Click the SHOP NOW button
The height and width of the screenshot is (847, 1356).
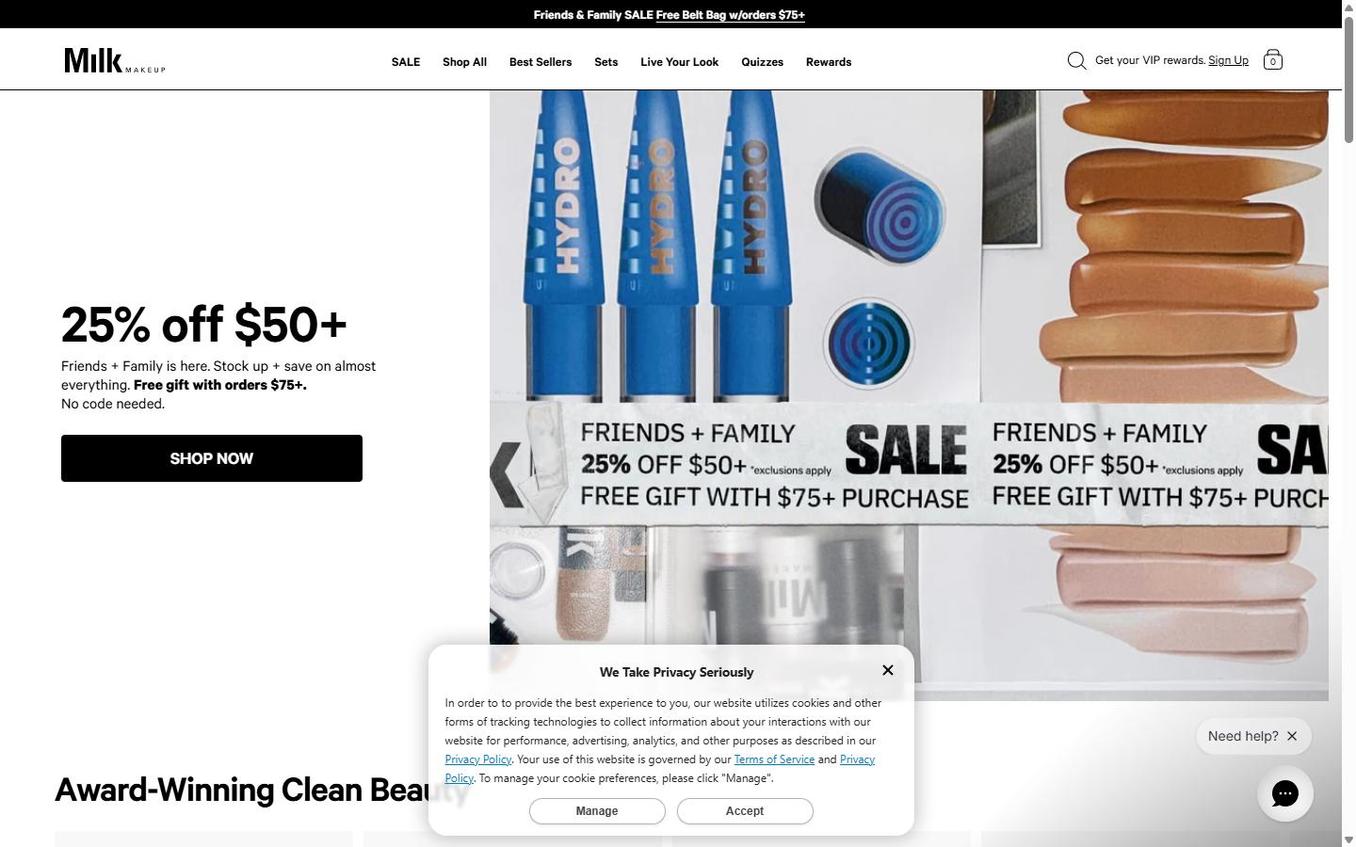click(x=212, y=458)
